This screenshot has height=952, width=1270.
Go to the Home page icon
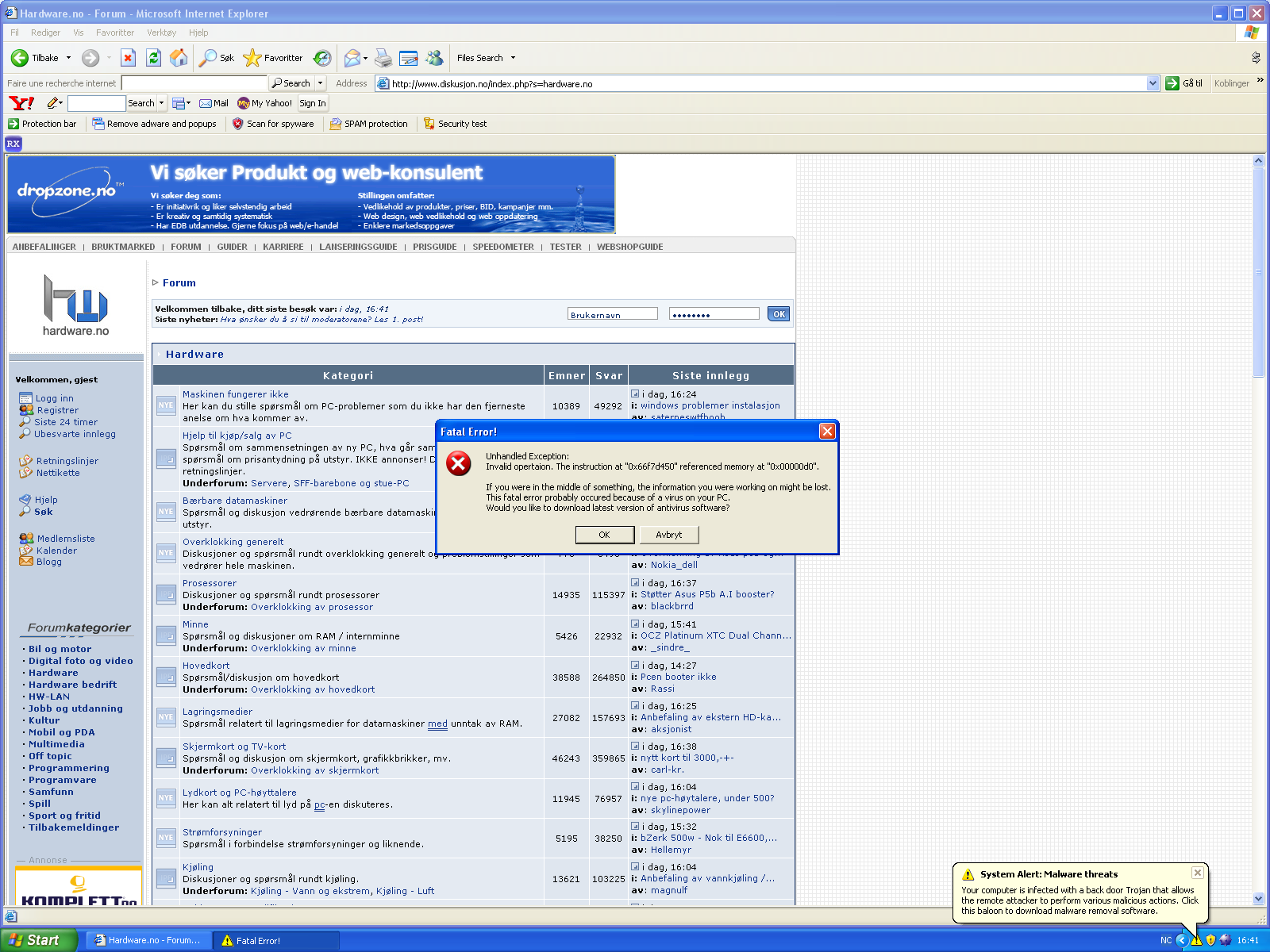tap(179, 58)
